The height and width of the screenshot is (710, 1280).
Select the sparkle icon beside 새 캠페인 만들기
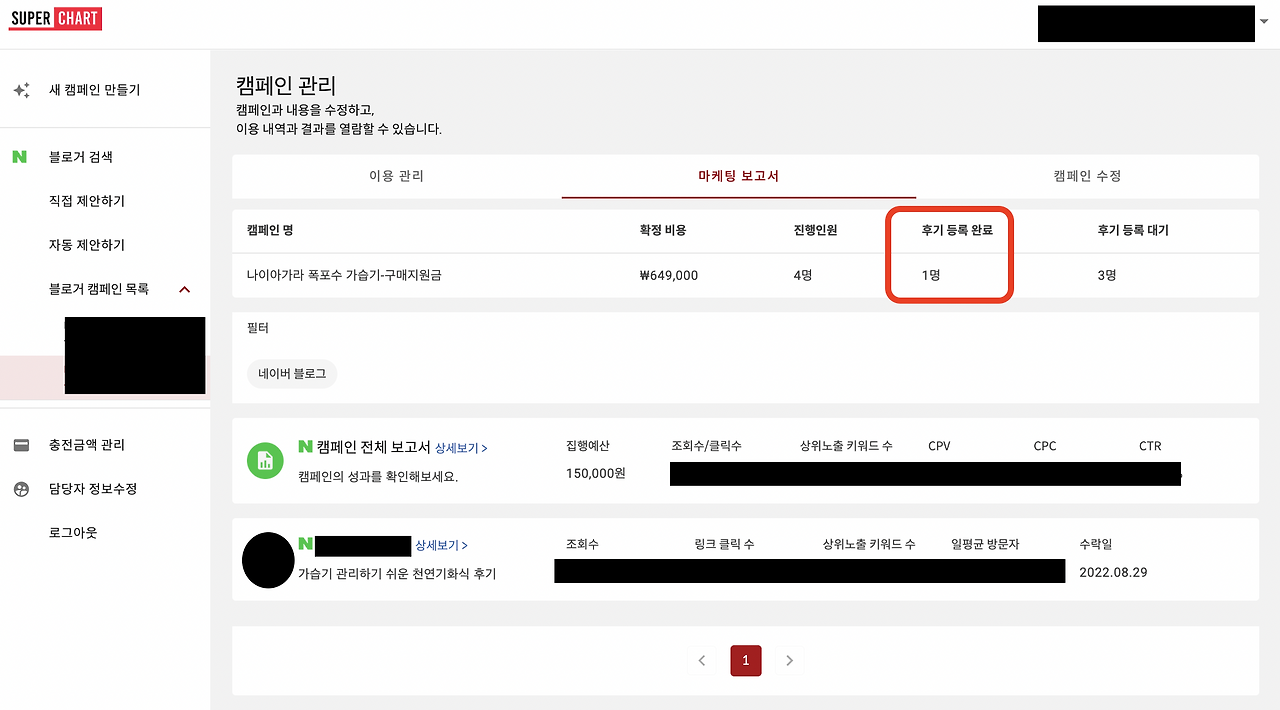tap(21, 89)
